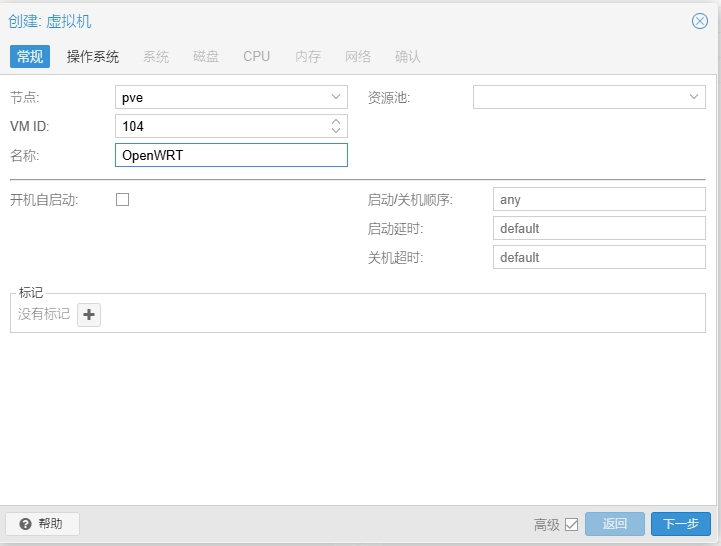Viewport: 721px width, 546px height.
Task: Focus the startup delay (启动延时) field
Action: point(599,228)
